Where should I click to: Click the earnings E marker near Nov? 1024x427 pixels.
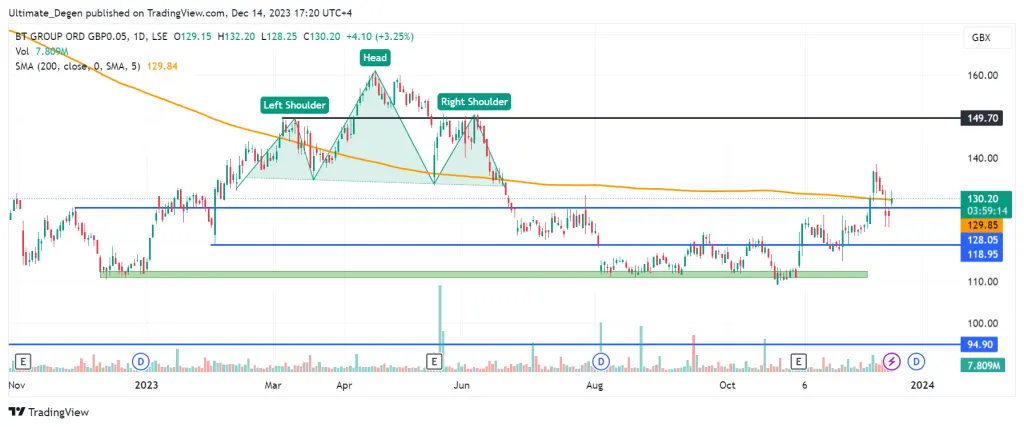(x=24, y=360)
